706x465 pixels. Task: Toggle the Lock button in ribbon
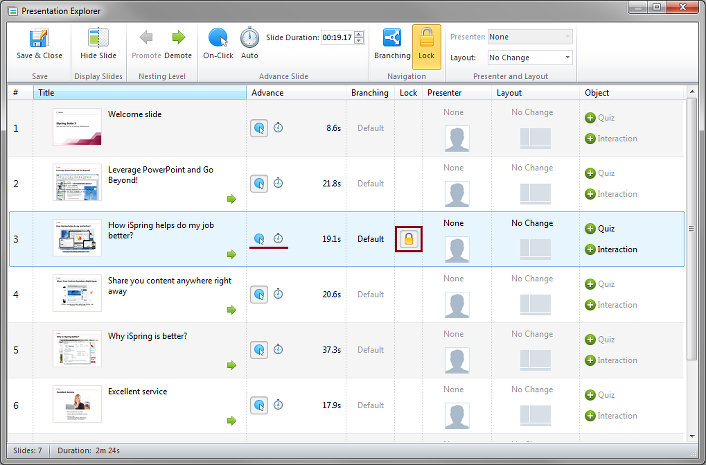(x=426, y=46)
